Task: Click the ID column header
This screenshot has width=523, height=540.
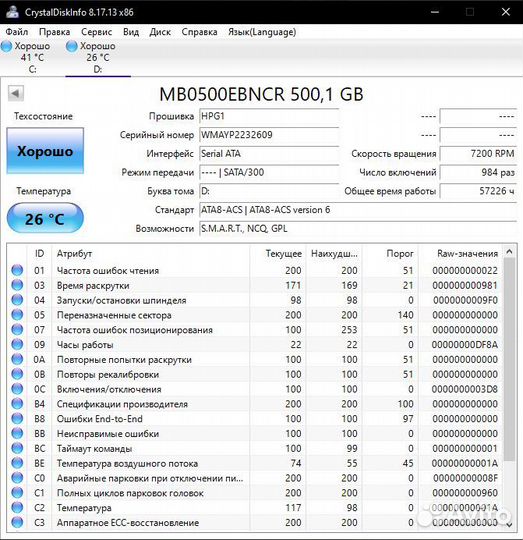Action: (x=39, y=253)
